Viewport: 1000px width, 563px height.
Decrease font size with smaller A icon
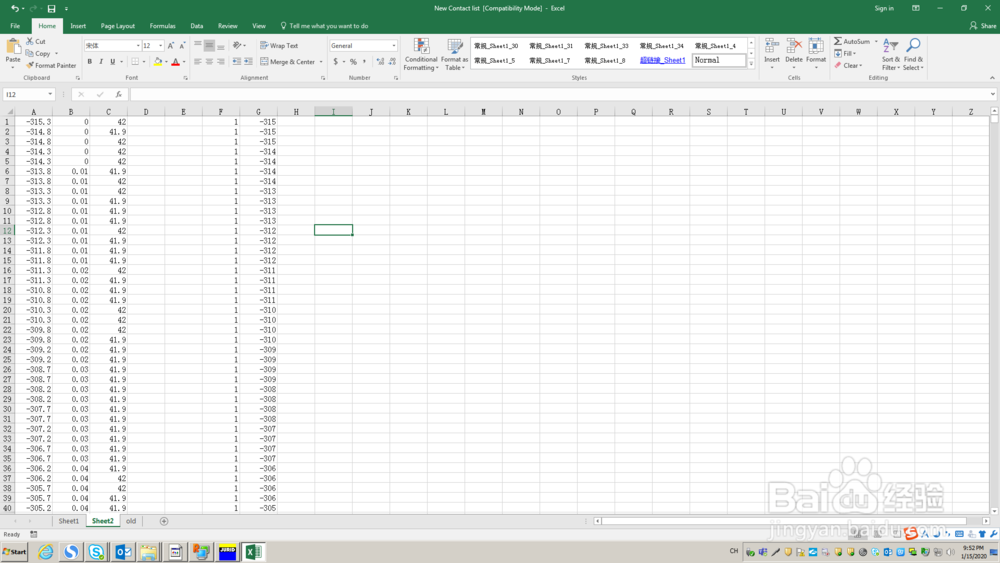[x=182, y=46]
